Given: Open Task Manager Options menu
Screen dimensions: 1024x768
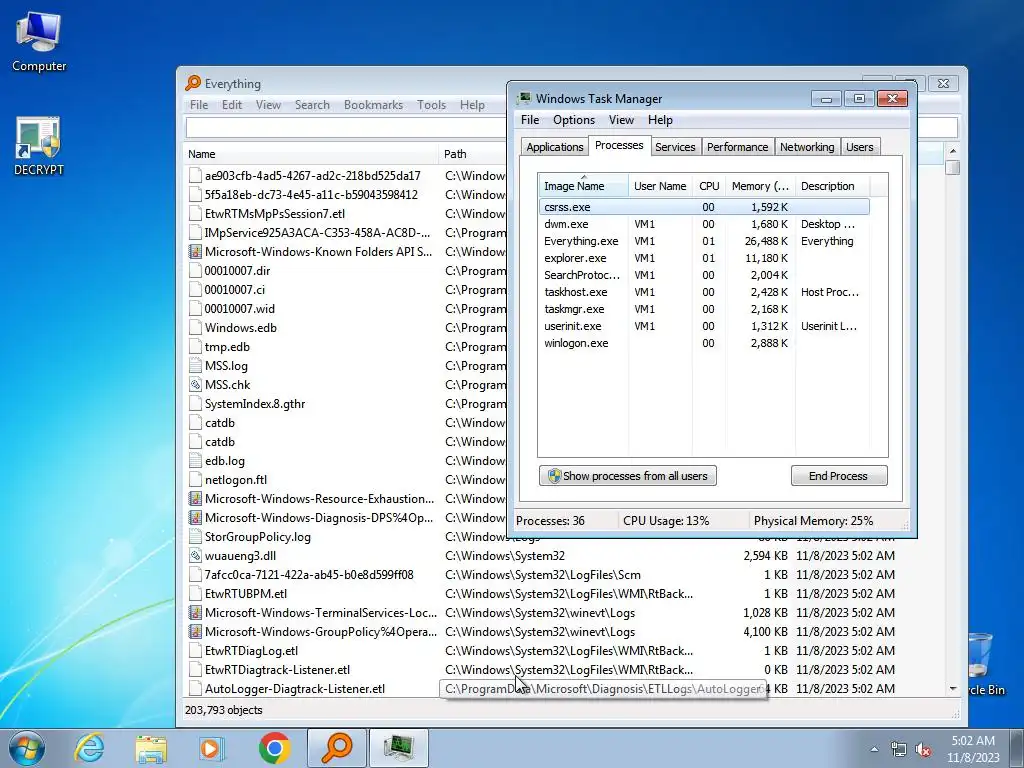Looking at the screenshot, I should pyautogui.click(x=573, y=120).
